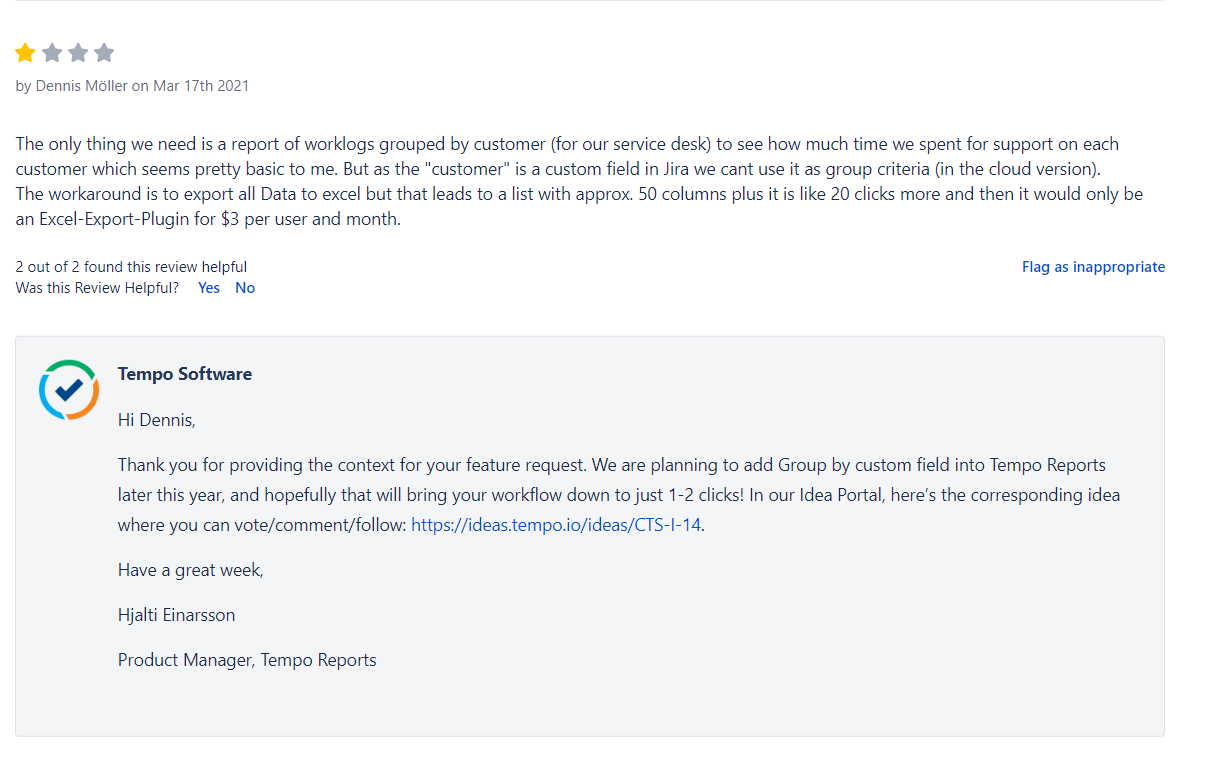This screenshot has height=764, width=1226.
Task: Click the second gray rating star
Action: pos(52,53)
